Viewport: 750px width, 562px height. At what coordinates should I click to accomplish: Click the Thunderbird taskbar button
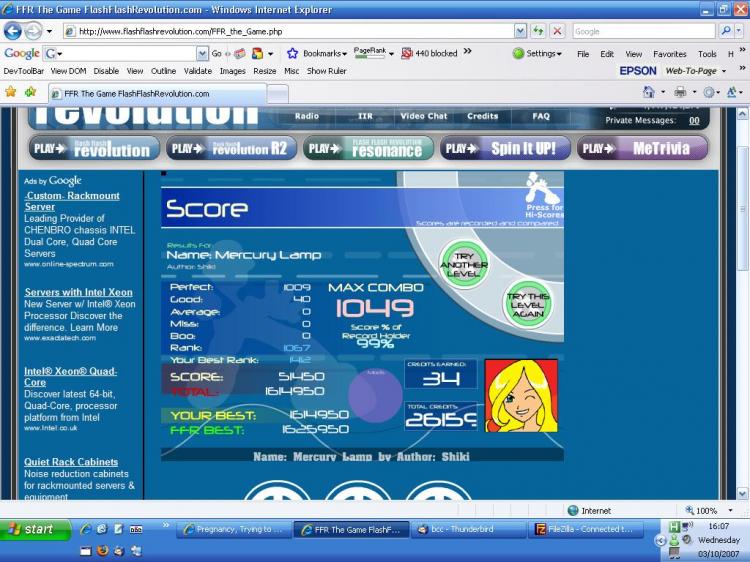coord(468,529)
